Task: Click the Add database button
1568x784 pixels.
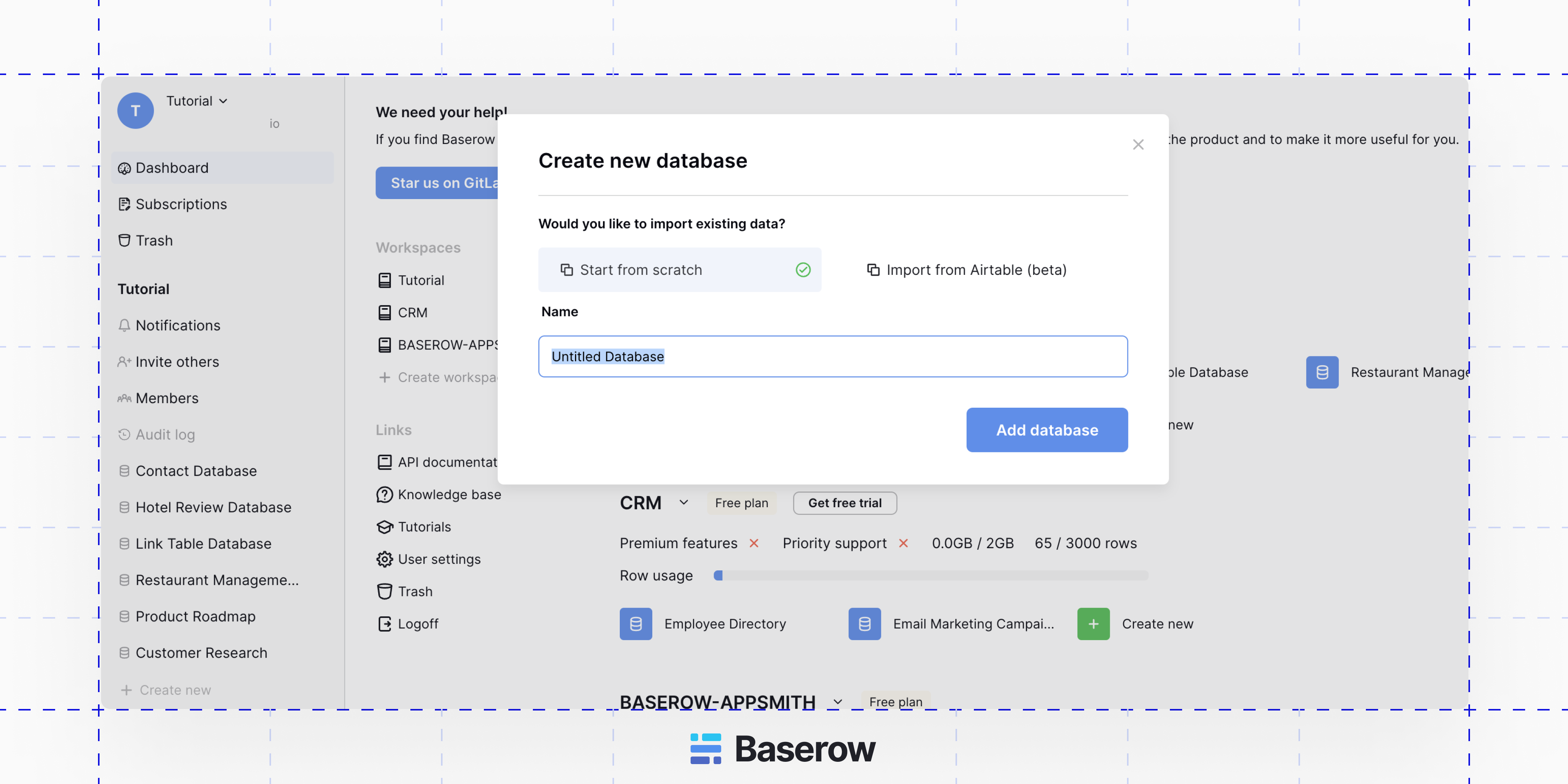Action: click(x=1046, y=430)
